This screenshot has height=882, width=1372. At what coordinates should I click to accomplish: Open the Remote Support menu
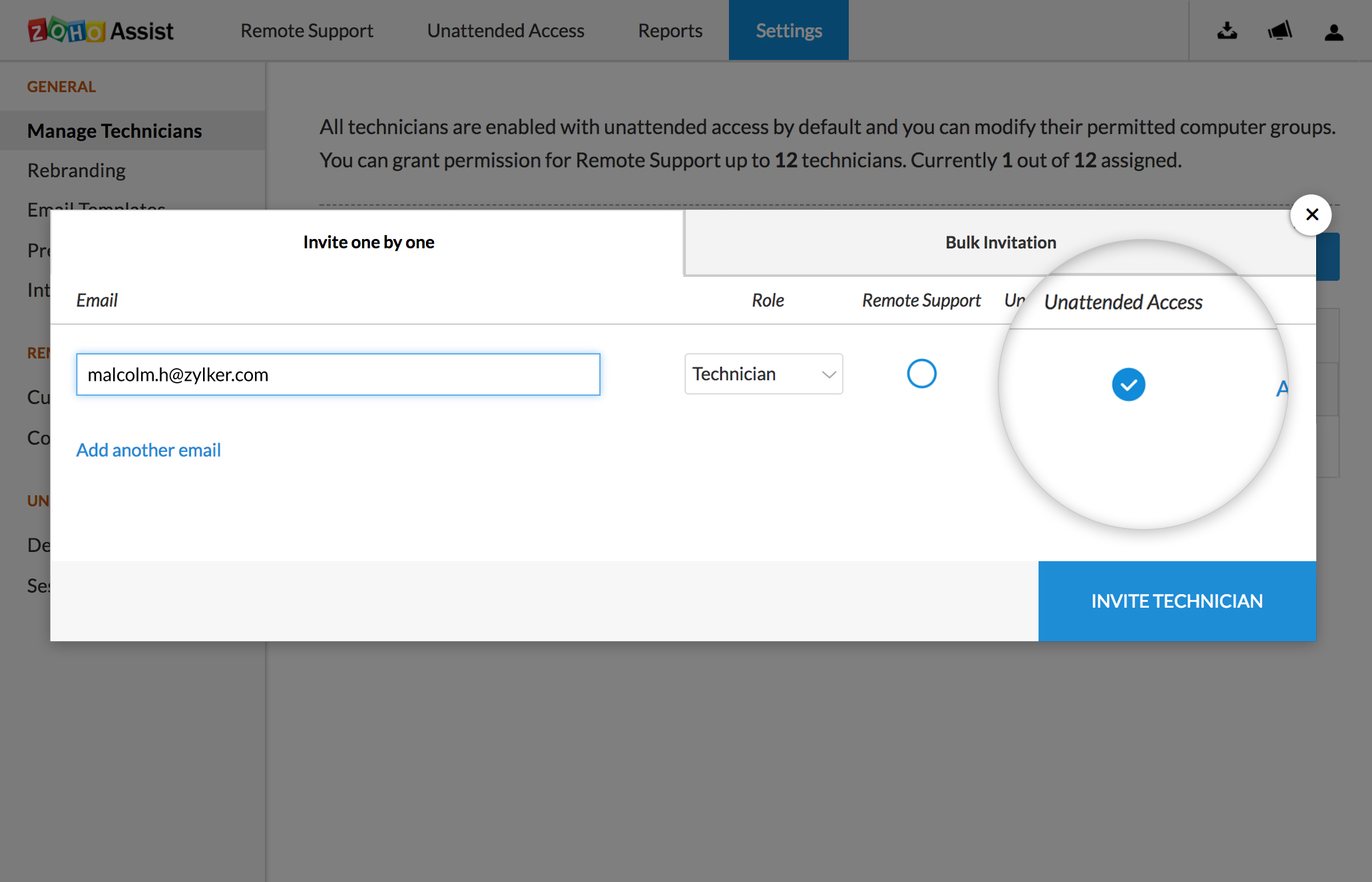coord(306,31)
